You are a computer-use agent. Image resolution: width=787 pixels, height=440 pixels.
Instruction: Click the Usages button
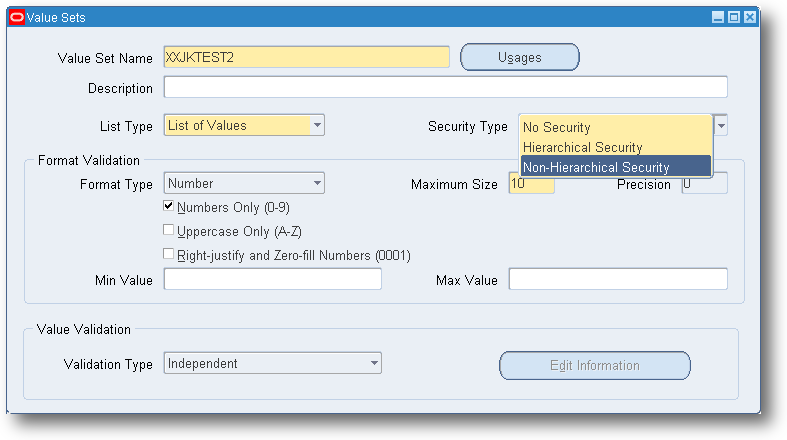[519, 57]
